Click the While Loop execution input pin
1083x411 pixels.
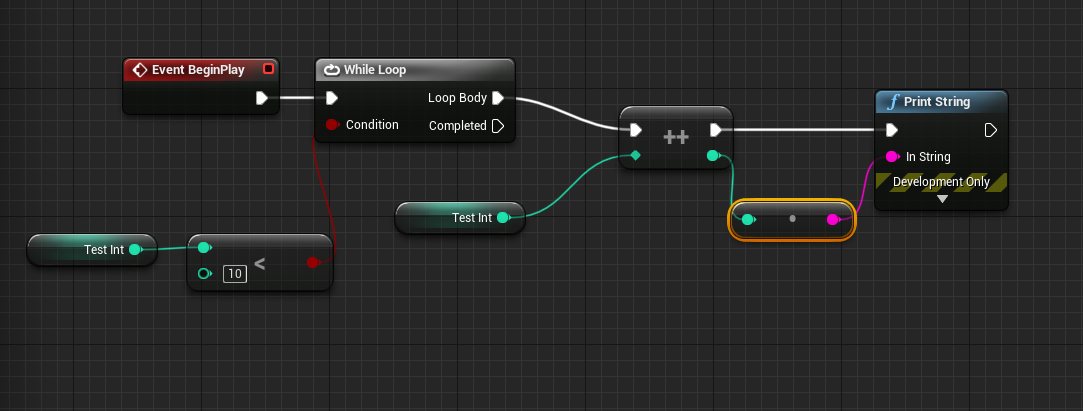pyautogui.click(x=332, y=98)
